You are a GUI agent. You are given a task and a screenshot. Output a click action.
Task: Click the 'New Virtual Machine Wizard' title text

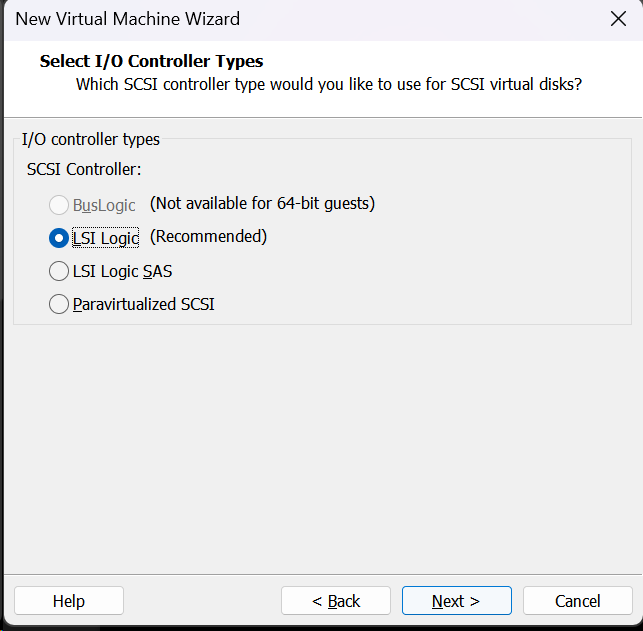(x=128, y=19)
